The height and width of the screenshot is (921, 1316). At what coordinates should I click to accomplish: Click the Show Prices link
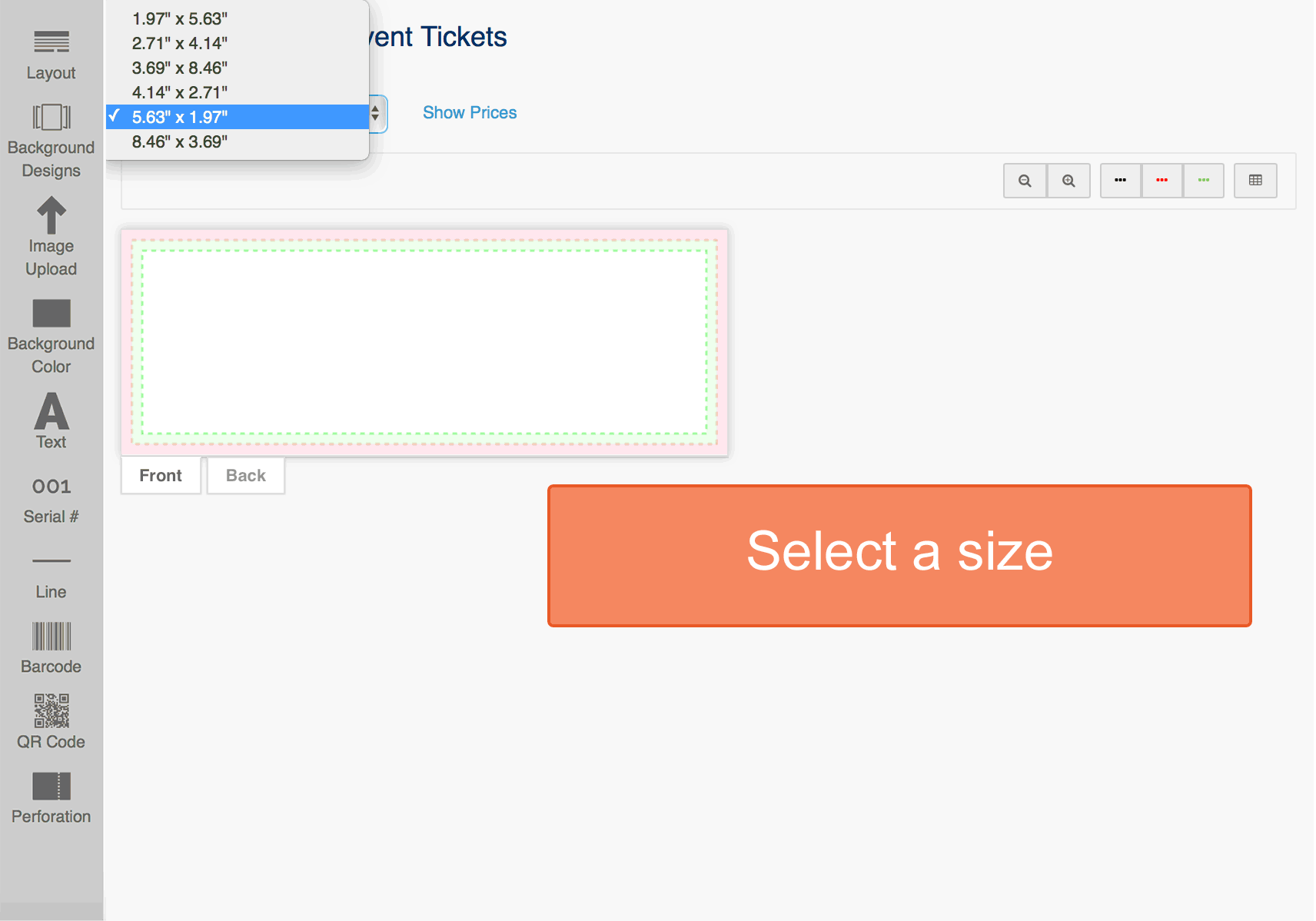tap(470, 112)
